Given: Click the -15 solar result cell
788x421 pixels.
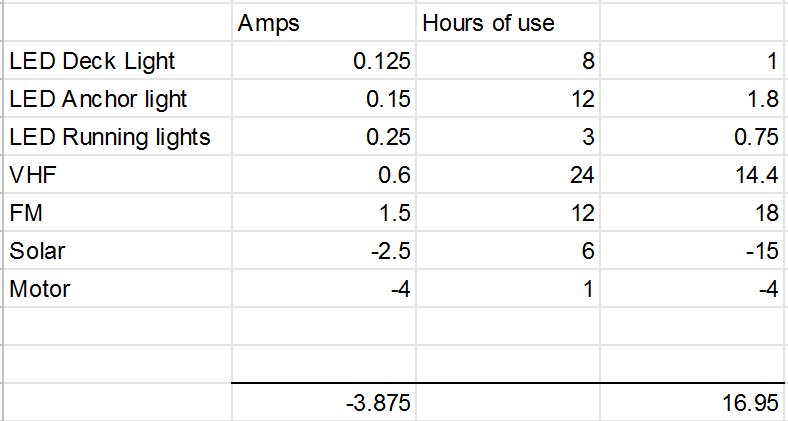Looking at the screenshot, I should pos(693,250).
